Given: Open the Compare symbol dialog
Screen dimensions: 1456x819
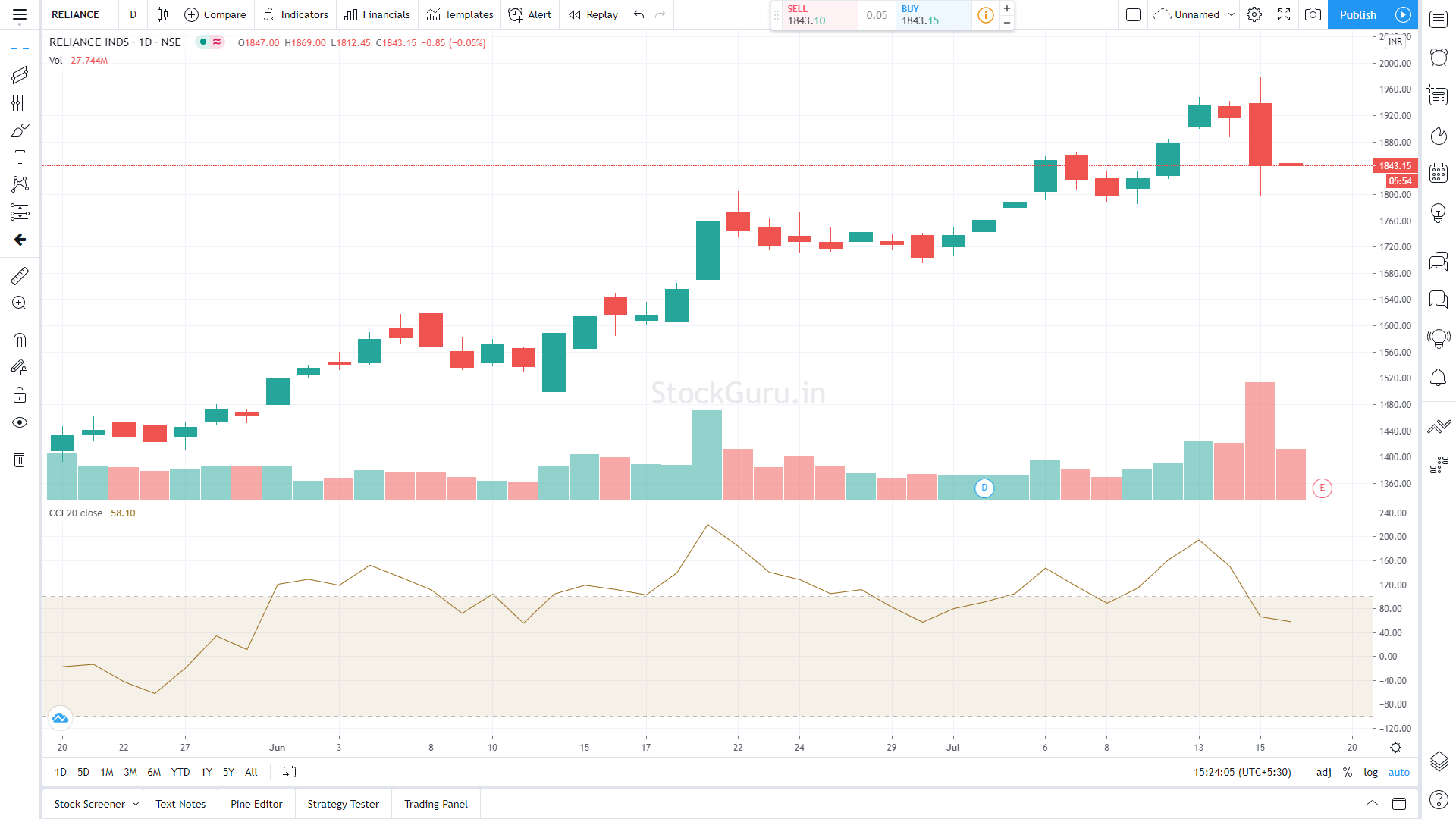Looking at the screenshot, I should [x=215, y=14].
